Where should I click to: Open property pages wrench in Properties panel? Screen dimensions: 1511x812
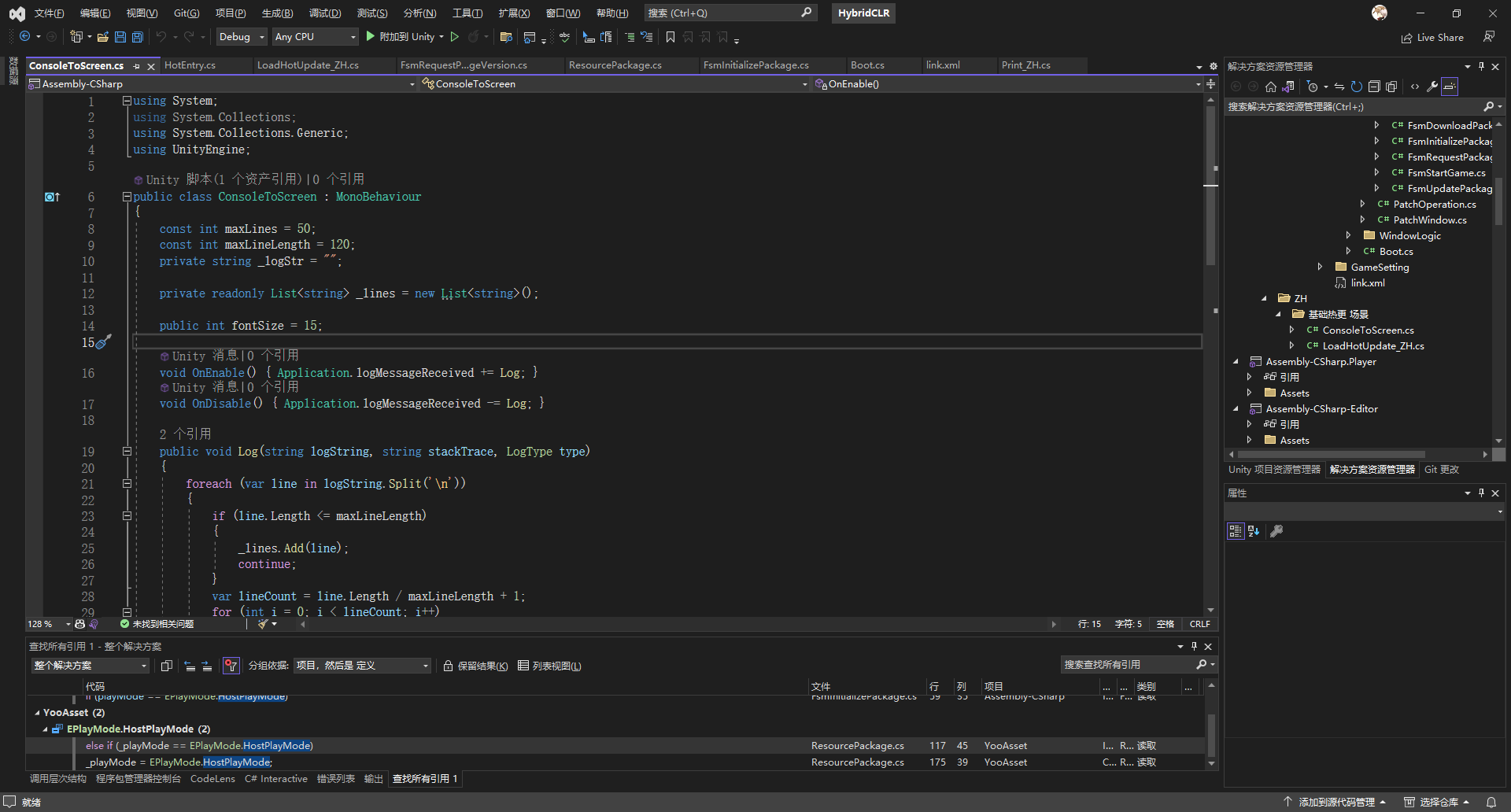[x=1276, y=531]
